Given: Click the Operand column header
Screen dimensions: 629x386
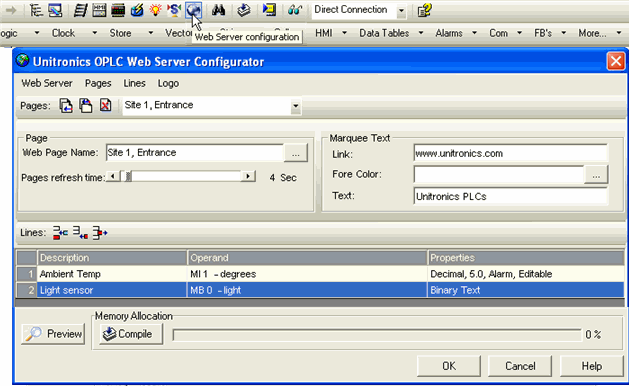Looking at the screenshot, I should tap(307, 258).
